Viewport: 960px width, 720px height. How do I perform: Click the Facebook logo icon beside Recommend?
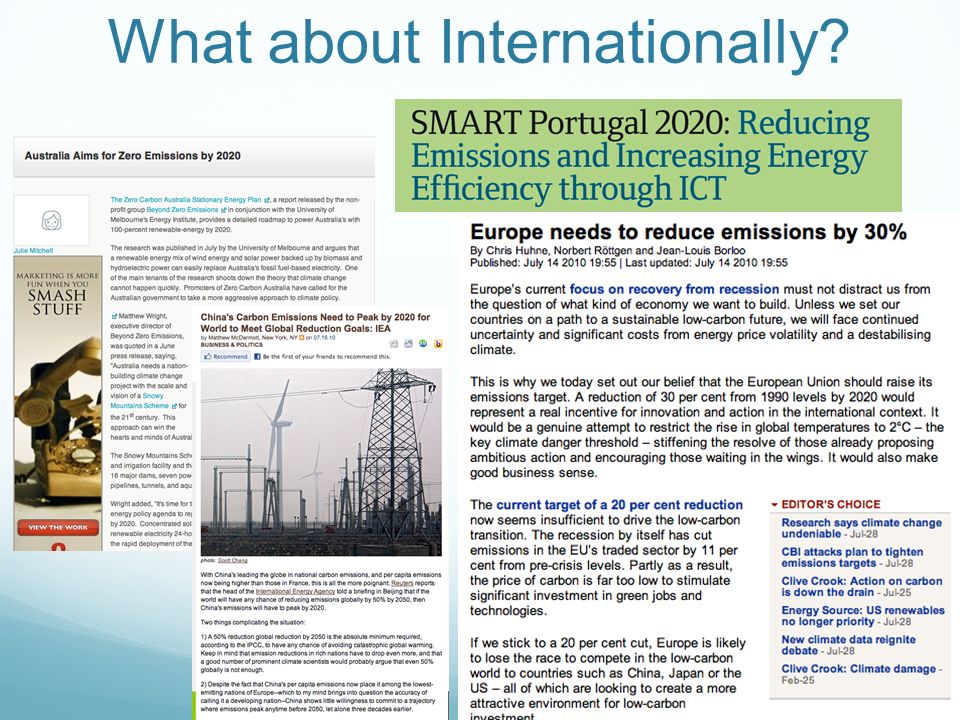point(257,356)
